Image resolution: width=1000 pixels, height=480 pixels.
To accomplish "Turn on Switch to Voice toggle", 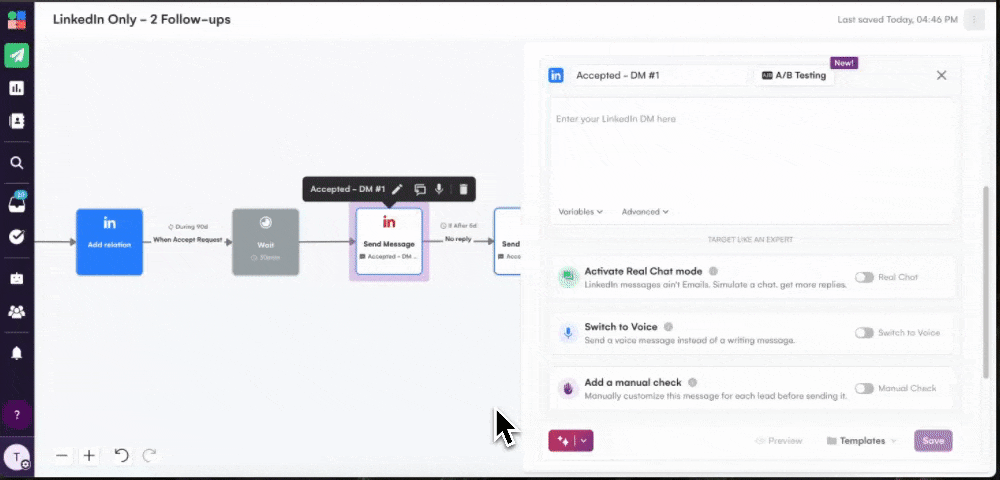I will [864, 333].
